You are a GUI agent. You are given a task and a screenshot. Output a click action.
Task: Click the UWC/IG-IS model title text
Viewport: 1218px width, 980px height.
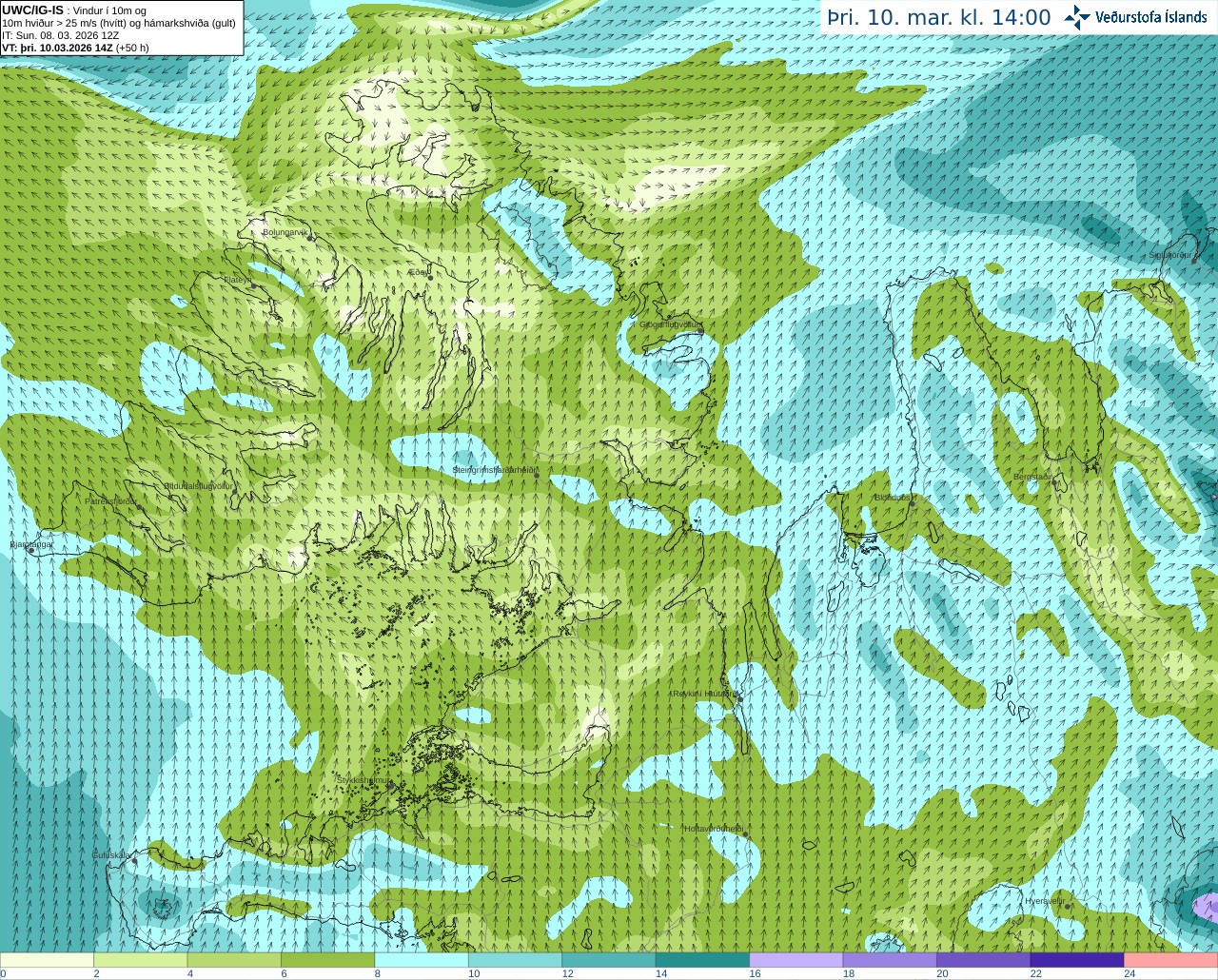(x=32, y=10)
